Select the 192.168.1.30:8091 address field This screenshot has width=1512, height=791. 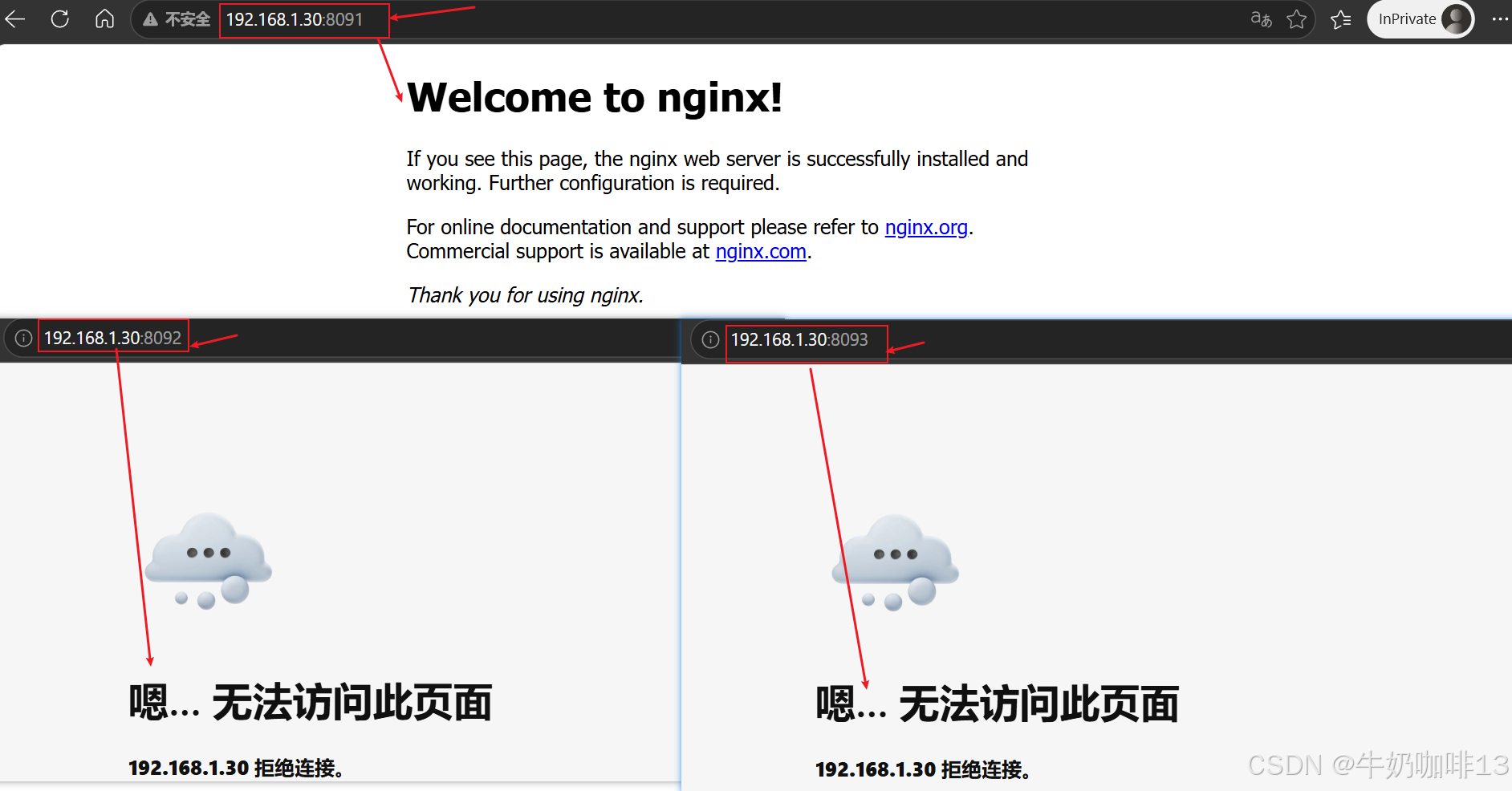[295, 19]
